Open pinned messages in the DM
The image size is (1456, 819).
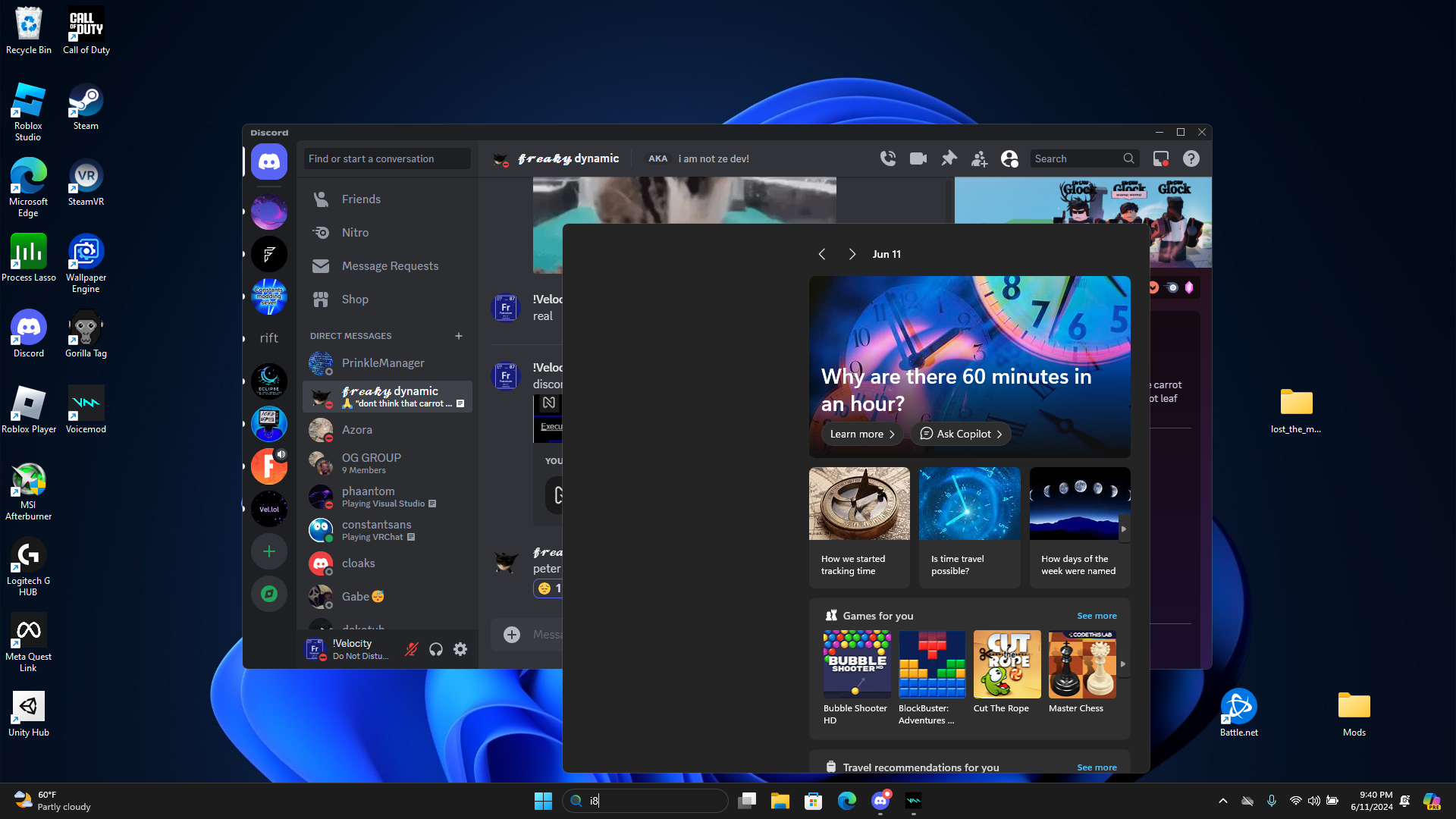coord(949,158)
